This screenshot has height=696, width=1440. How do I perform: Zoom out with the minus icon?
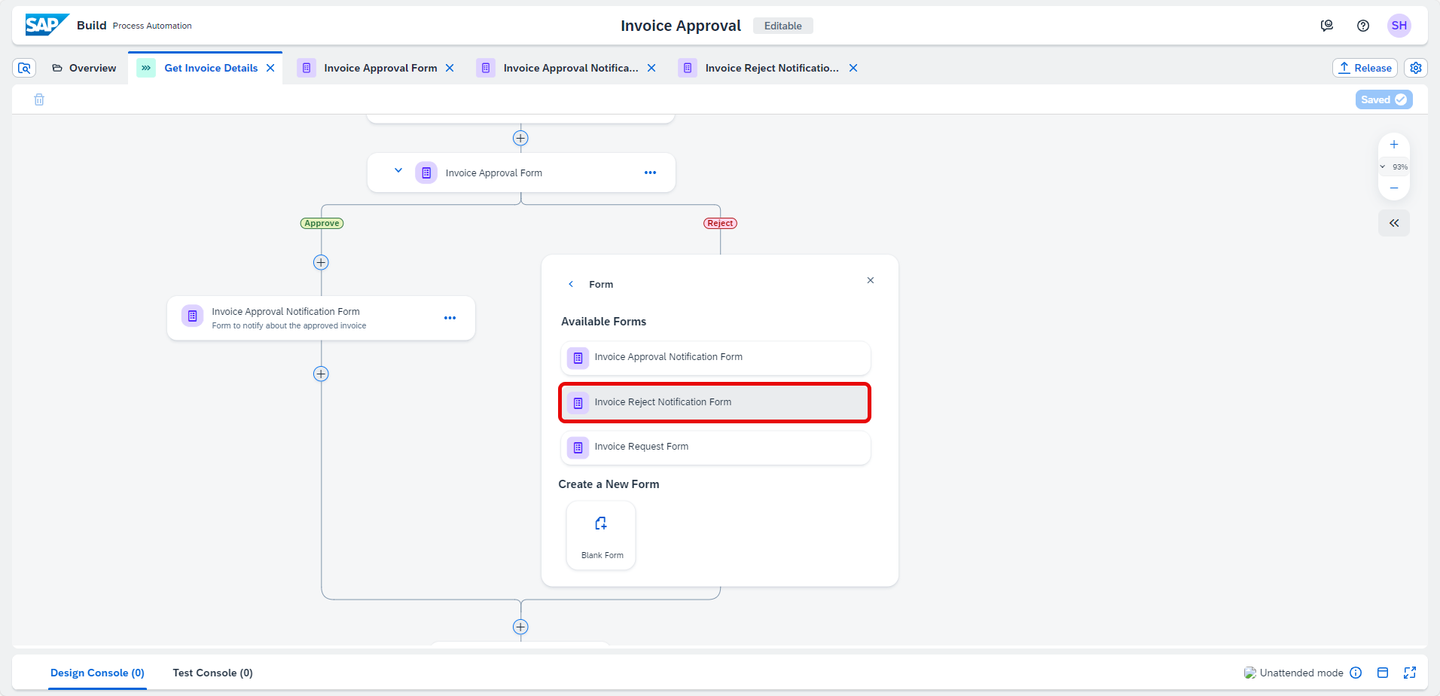(x=1394, y=187)
